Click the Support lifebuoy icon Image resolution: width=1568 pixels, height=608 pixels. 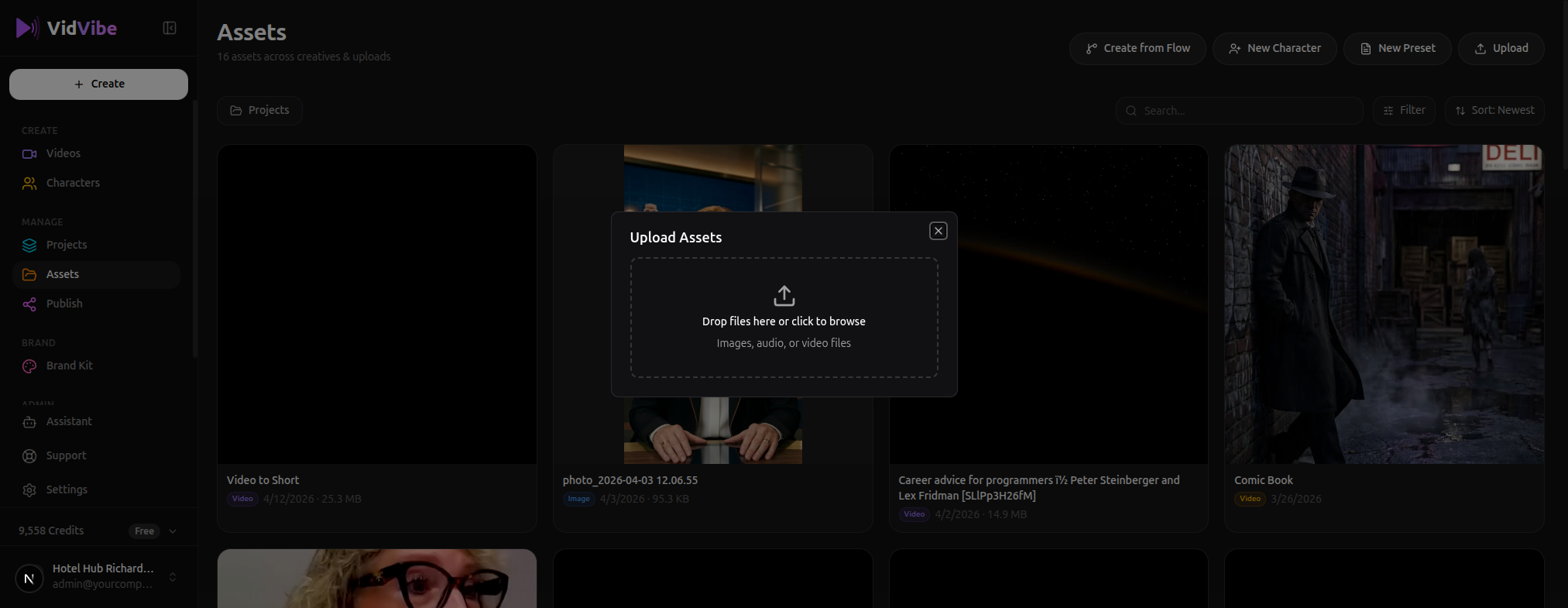(x=29, y=455)
